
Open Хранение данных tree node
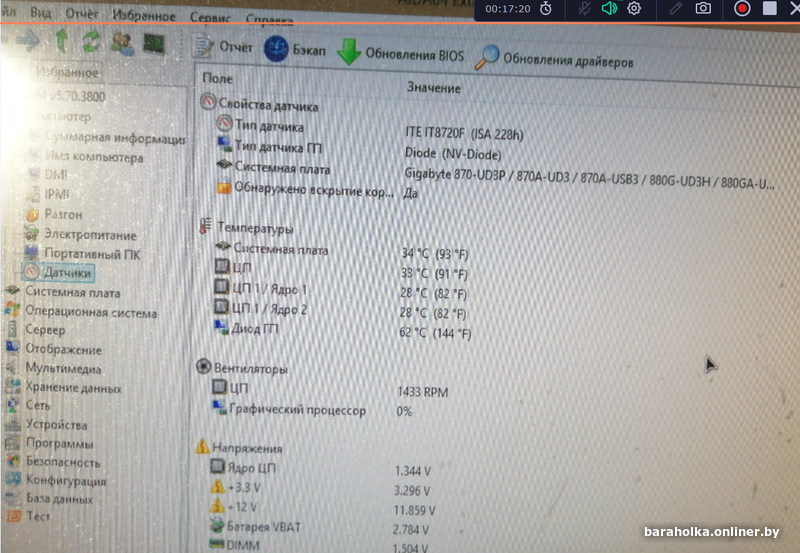(x=64, y=388)
